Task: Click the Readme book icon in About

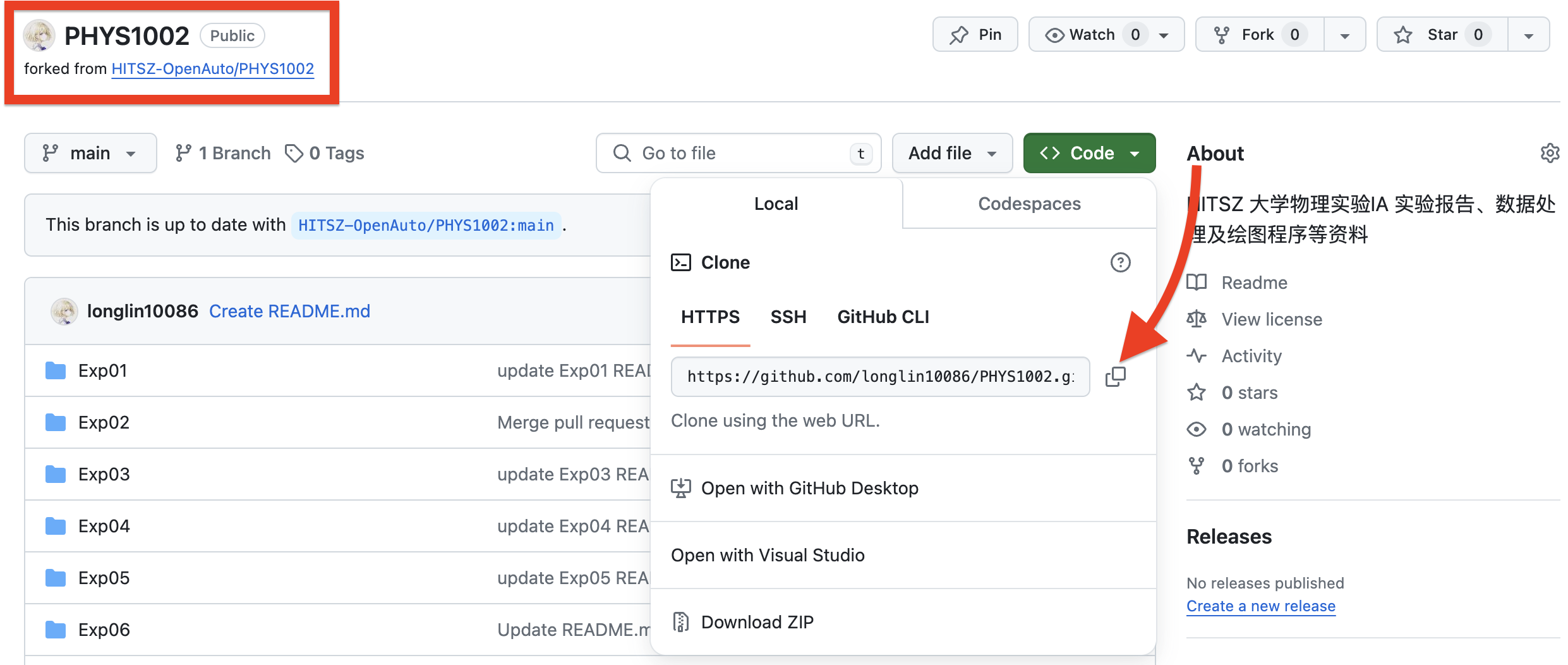Action: pos(1197,283)
